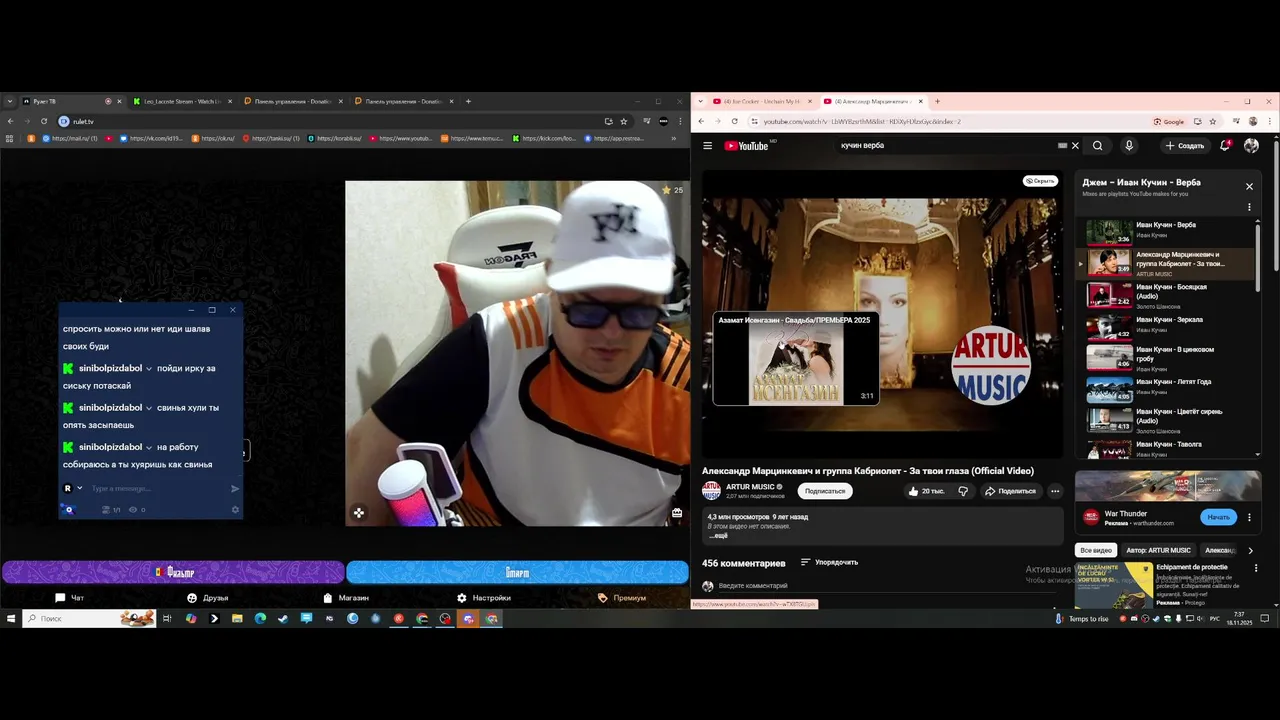
Task: Expand sinibolpizdabol menu on 'пойди ирку' message
Action: point(149,369)
